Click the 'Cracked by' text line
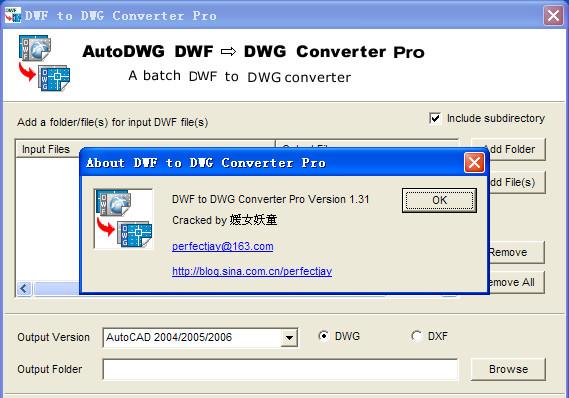569x398 pixels. [x=225, y=220]
